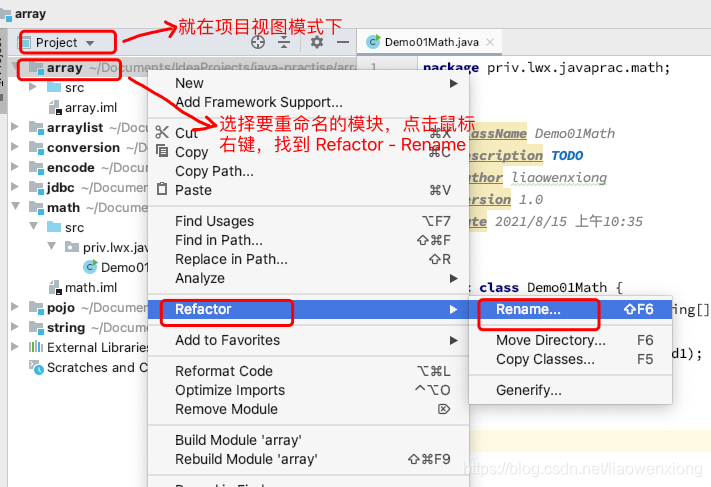
Task: Expand External Libraries node
Action: tap(15, 346)
